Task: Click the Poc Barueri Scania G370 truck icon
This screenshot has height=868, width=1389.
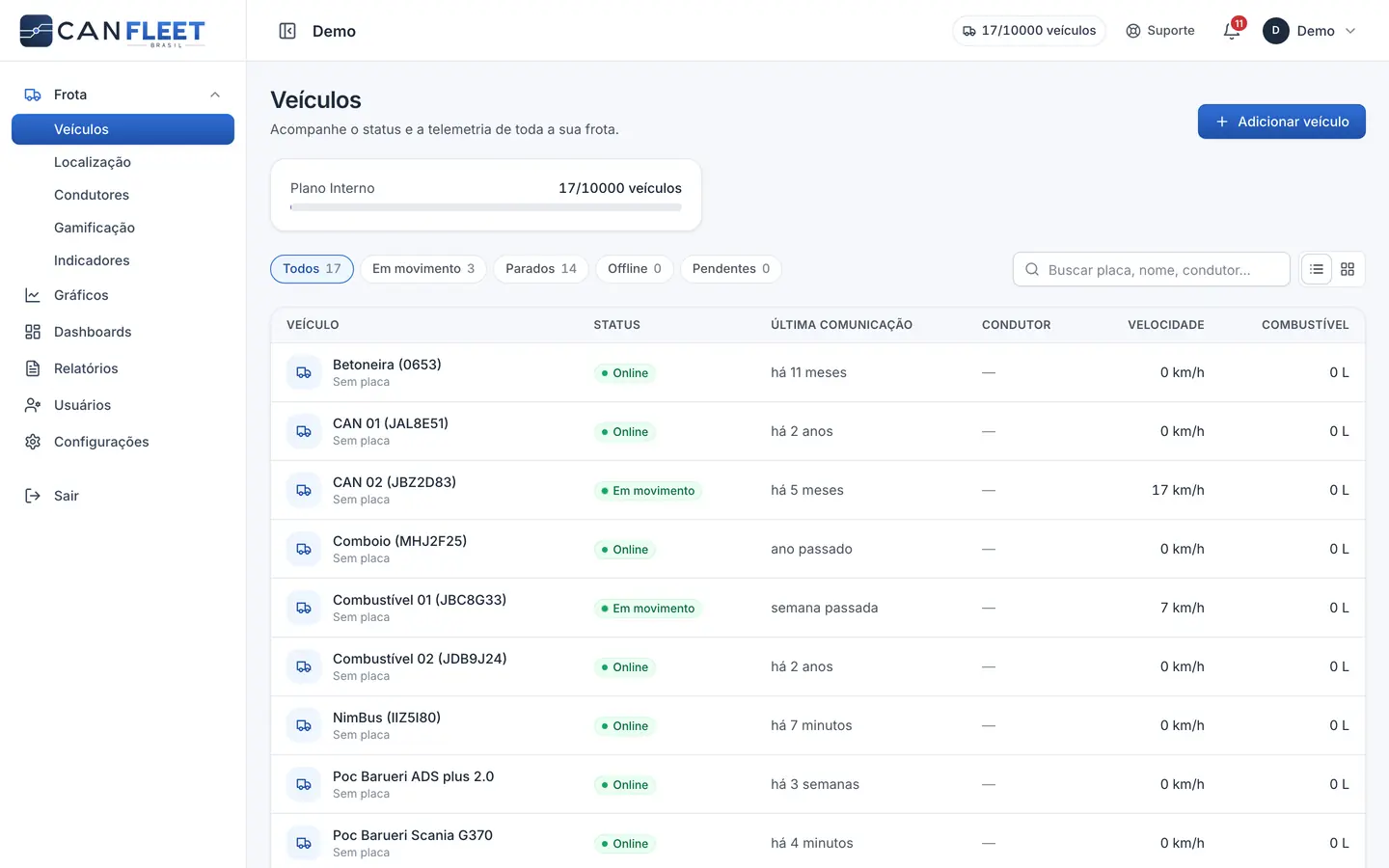Action: click(x=304, y=843)
